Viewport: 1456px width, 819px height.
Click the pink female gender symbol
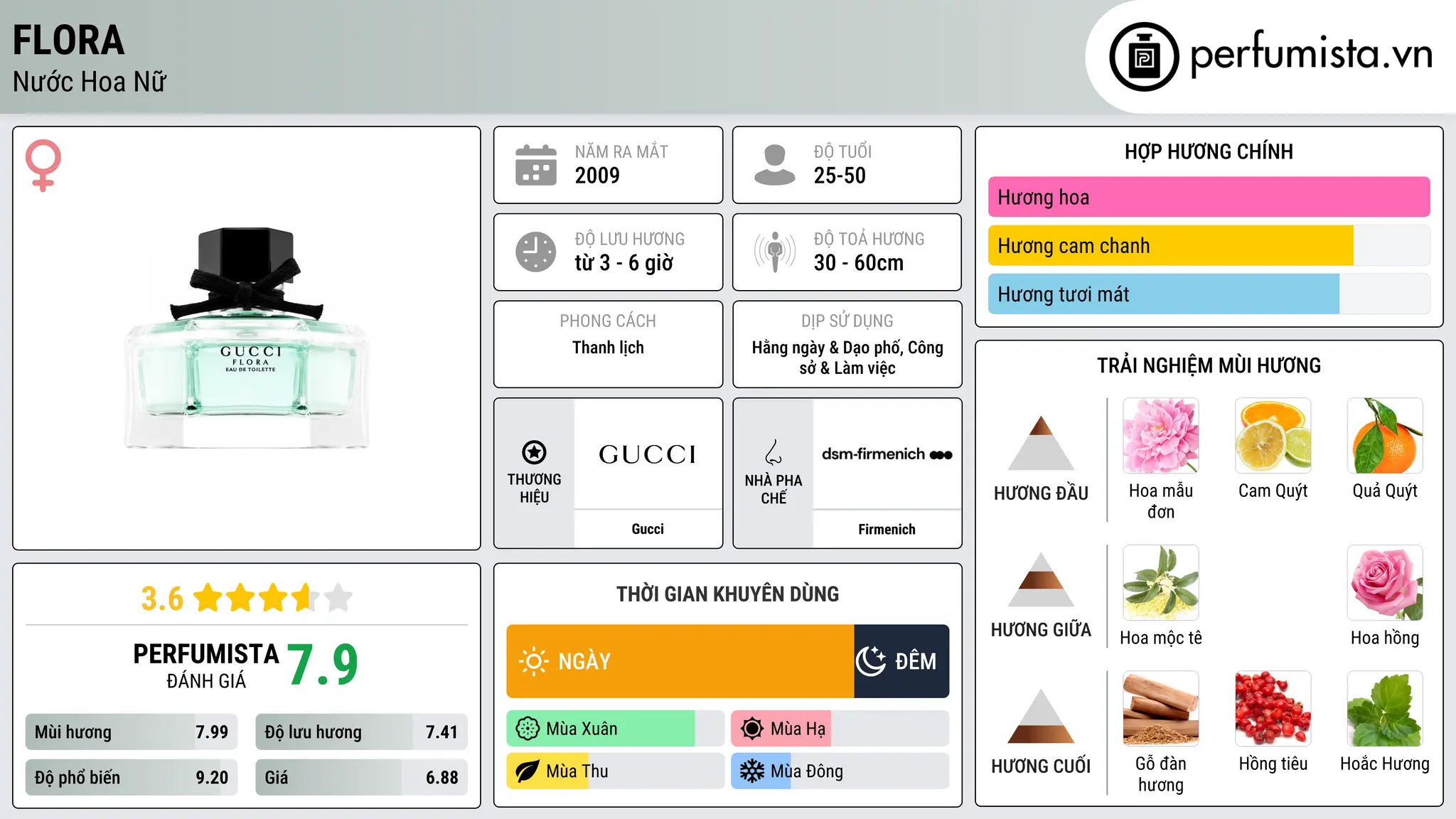(x=43, y=166)
